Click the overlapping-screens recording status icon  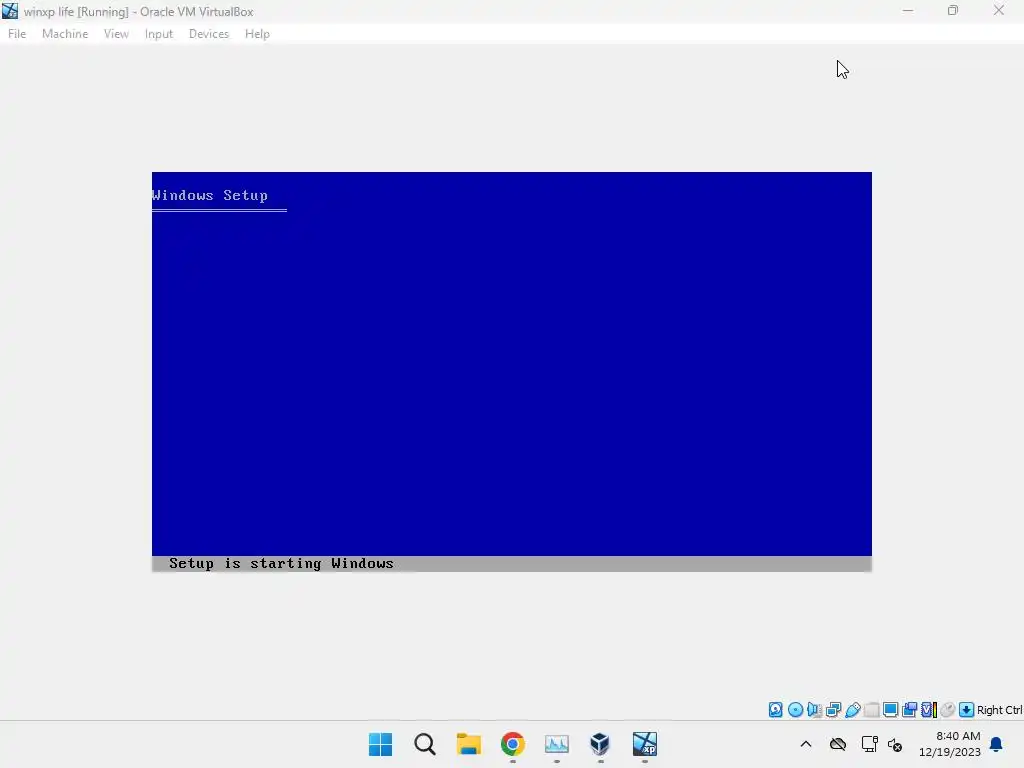[909, 710]
